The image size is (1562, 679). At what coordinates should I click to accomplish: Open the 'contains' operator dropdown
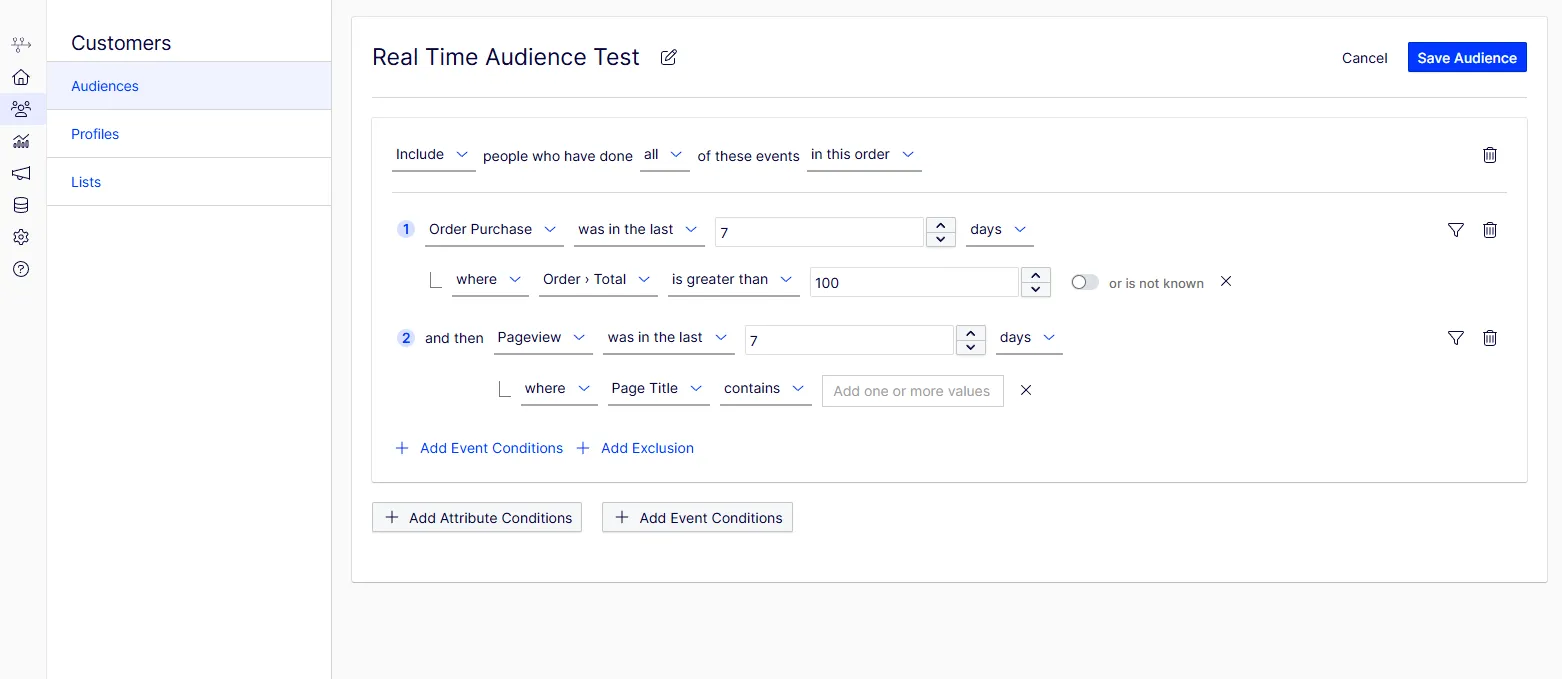tap(766, 389)
